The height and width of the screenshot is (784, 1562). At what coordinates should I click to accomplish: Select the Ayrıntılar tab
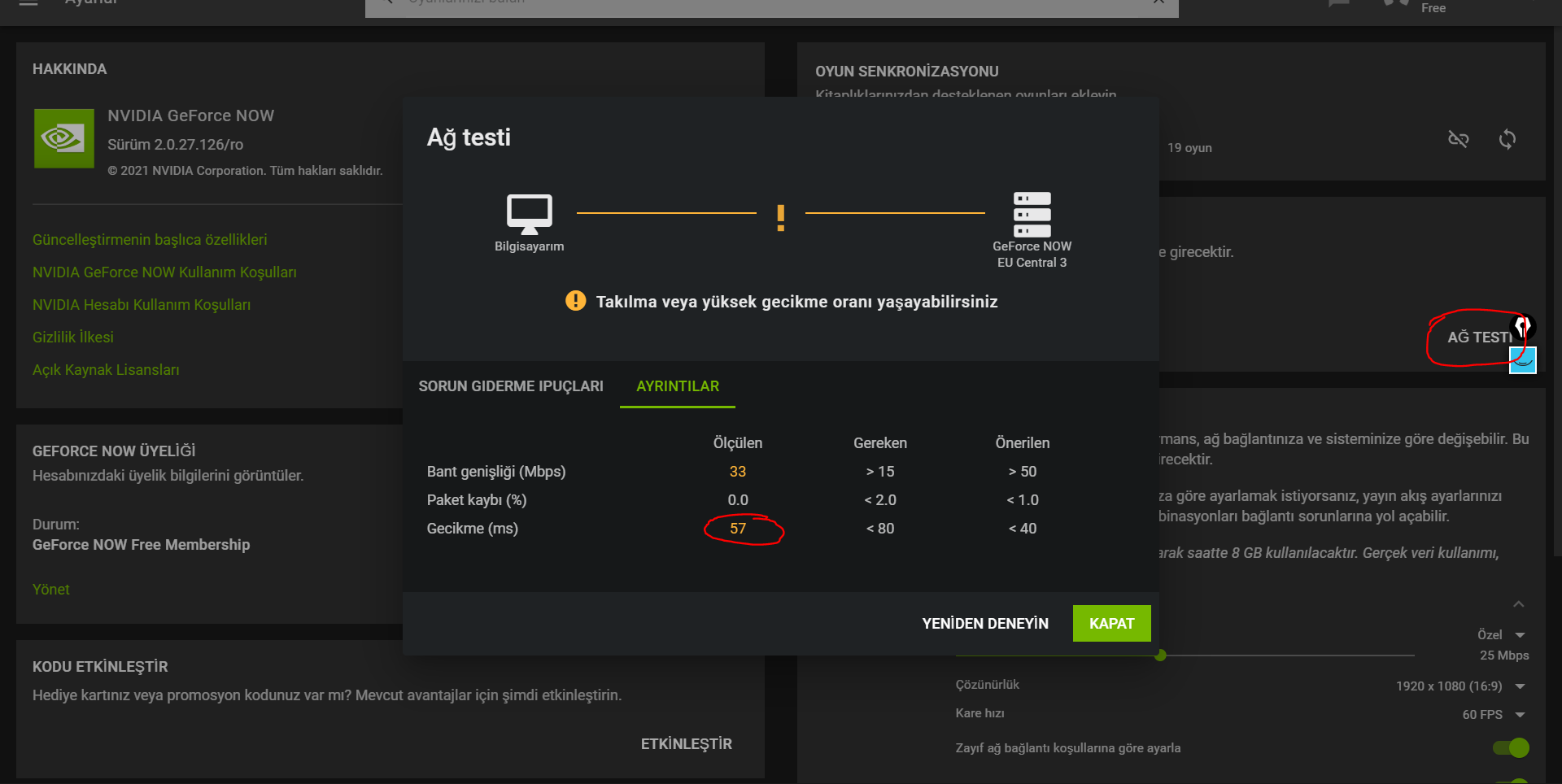click(x=678, y=386)
